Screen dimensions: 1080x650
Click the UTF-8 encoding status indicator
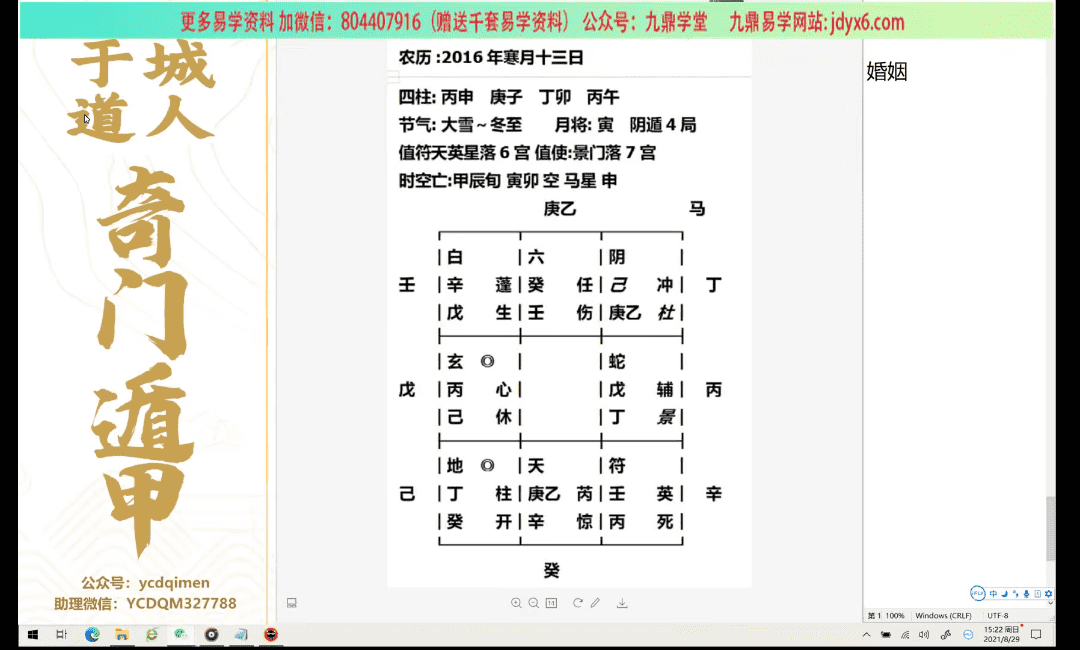[x=998, y=615]
